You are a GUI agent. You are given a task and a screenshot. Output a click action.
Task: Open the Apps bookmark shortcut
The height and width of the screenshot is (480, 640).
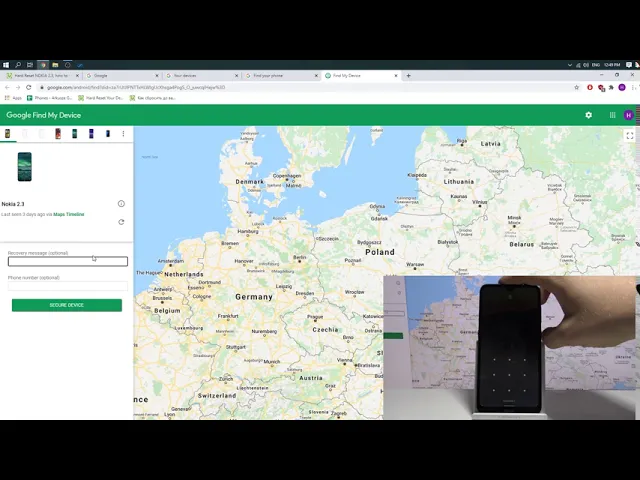[x=13, y=98]
